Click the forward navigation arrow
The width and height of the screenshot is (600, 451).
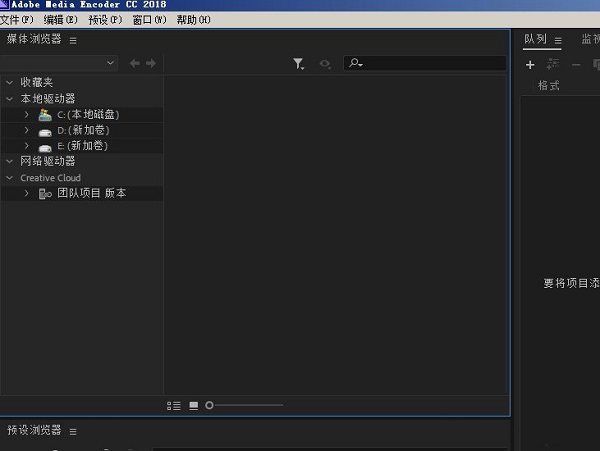pos(151,64)
